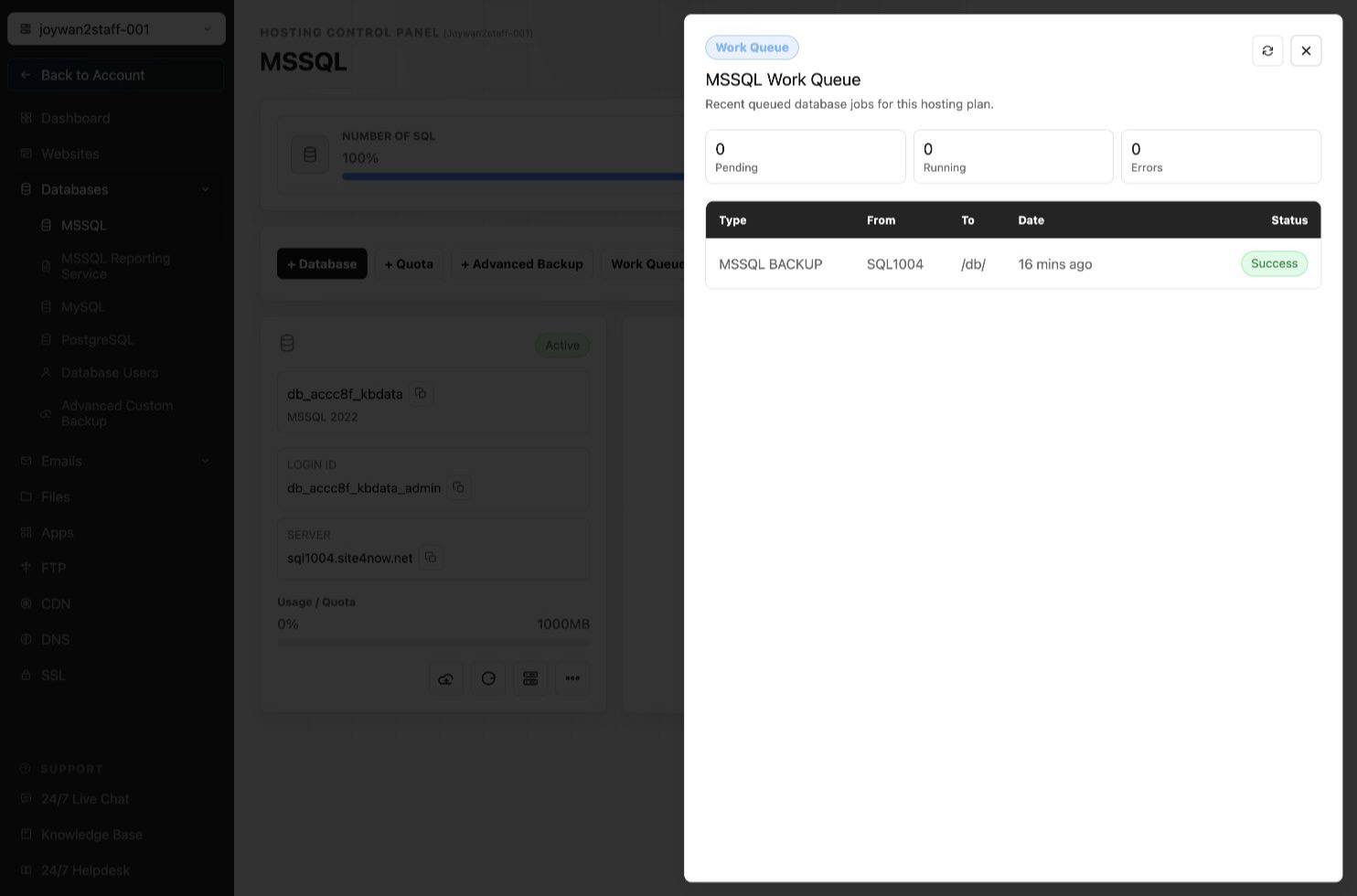Click the MSSQL 2022 version text
Screen dimensions: 1357x896
coord(323,417)
